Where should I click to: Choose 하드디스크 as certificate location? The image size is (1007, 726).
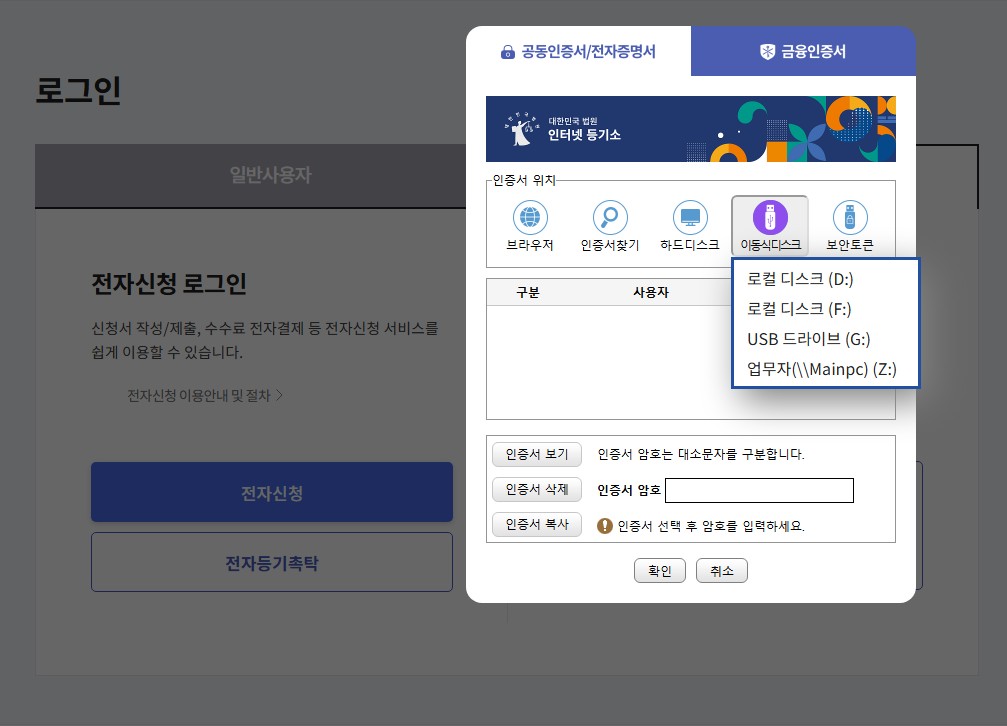click(x=690, y=218)
